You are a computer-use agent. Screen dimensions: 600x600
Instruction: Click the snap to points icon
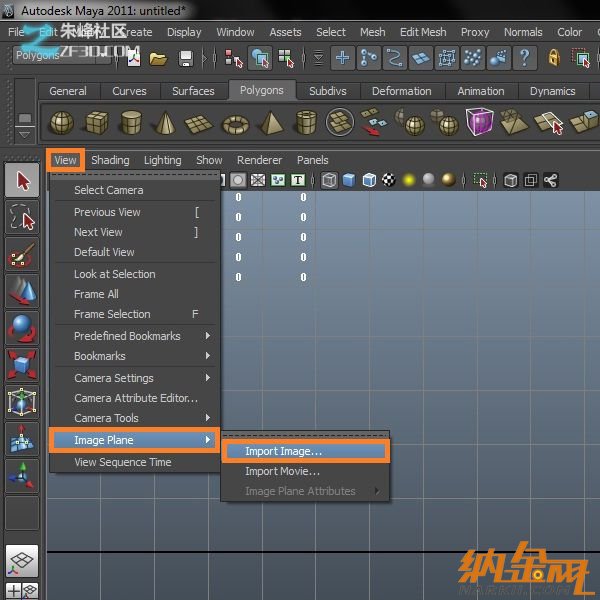coord(395,58)
